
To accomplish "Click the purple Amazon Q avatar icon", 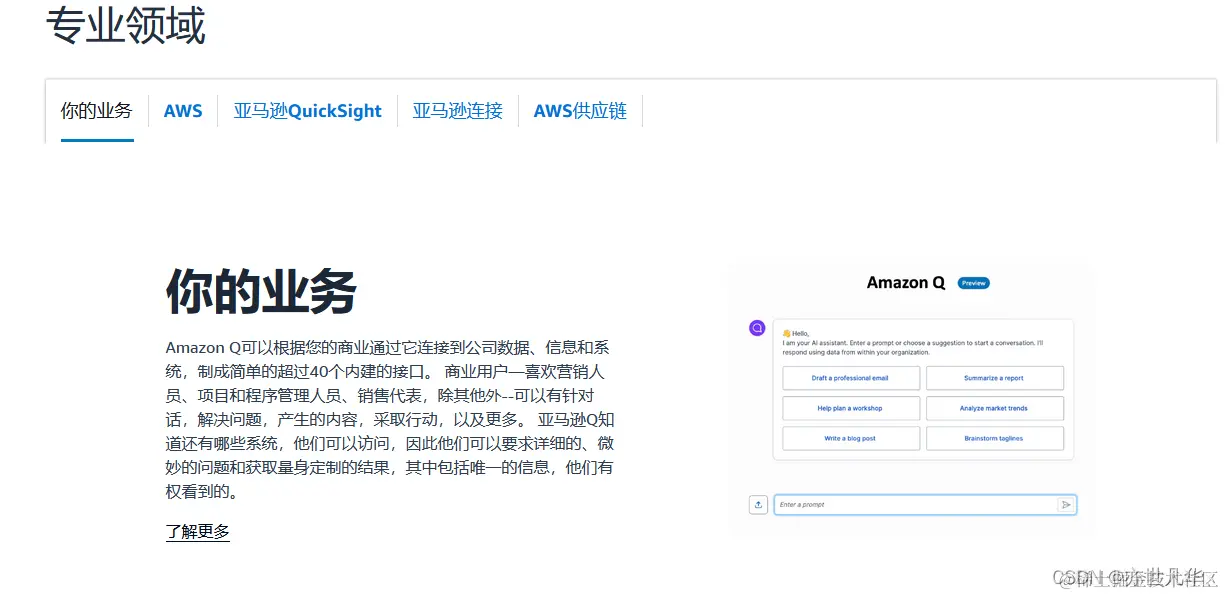I will pyautogui.click(x=757, y=328).
